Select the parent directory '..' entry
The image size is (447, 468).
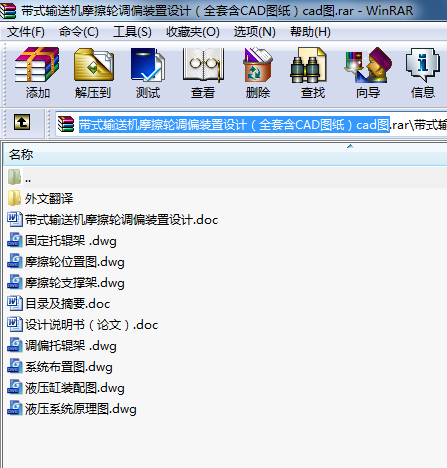[20, 178]
